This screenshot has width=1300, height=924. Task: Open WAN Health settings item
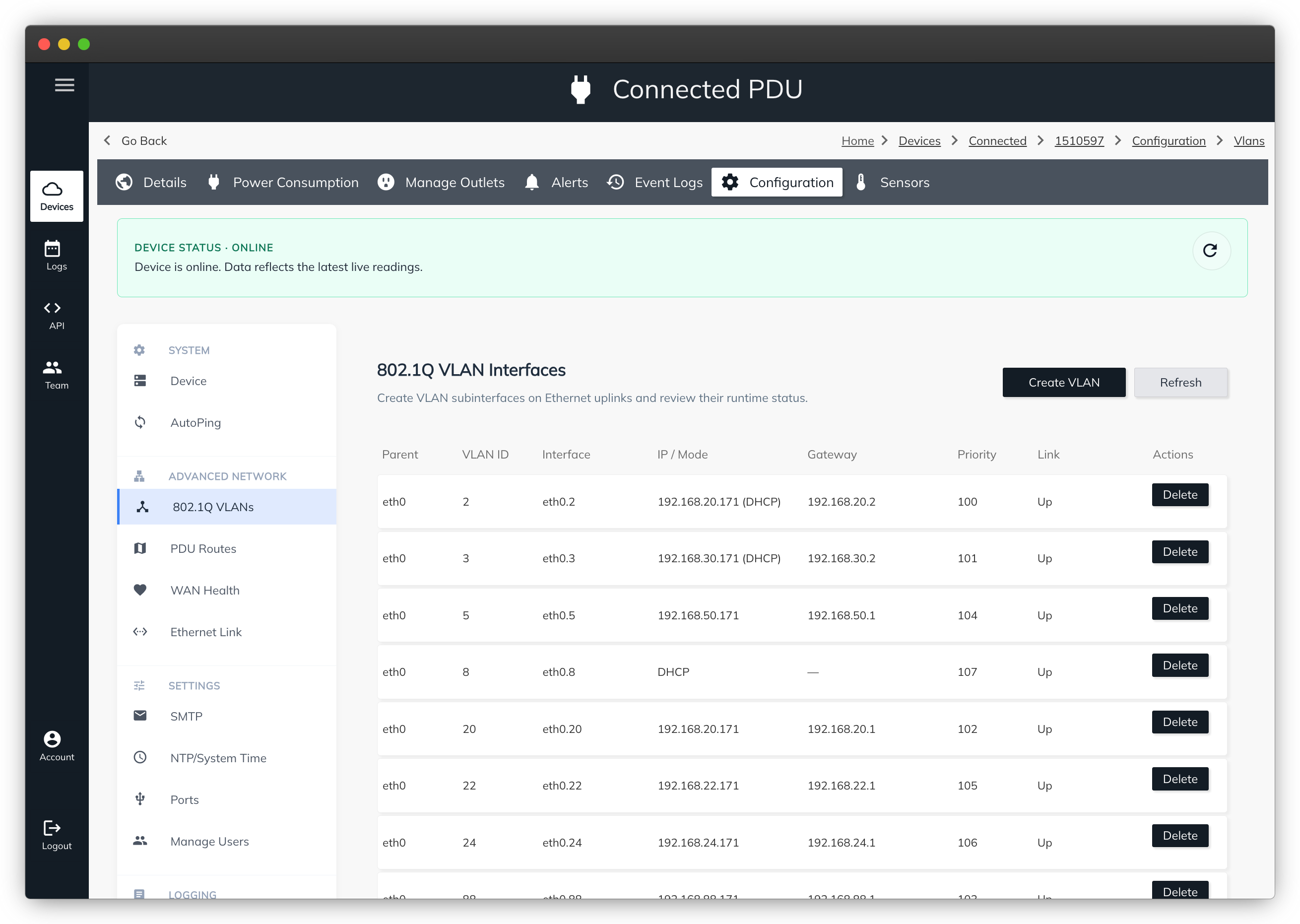click(x=205, y=590)
